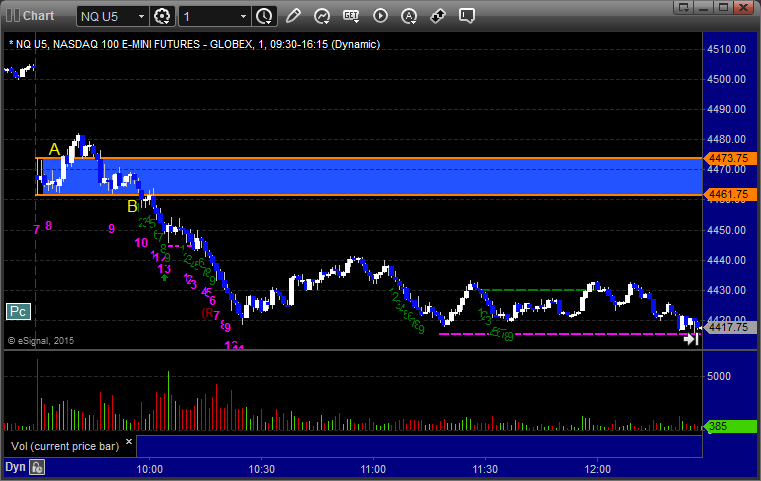Open the alerts 'A' circle icon

point(409,16)
